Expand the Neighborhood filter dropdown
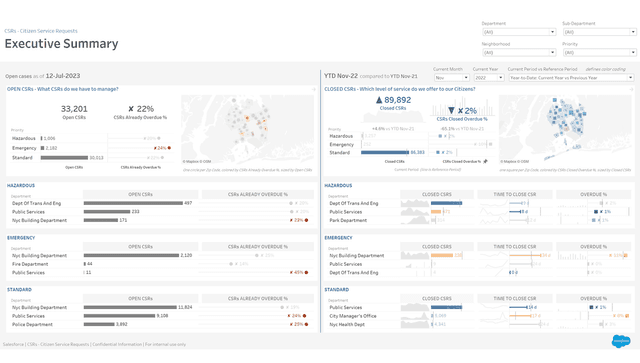Screen dimensions: 640x363 (519, 52)
